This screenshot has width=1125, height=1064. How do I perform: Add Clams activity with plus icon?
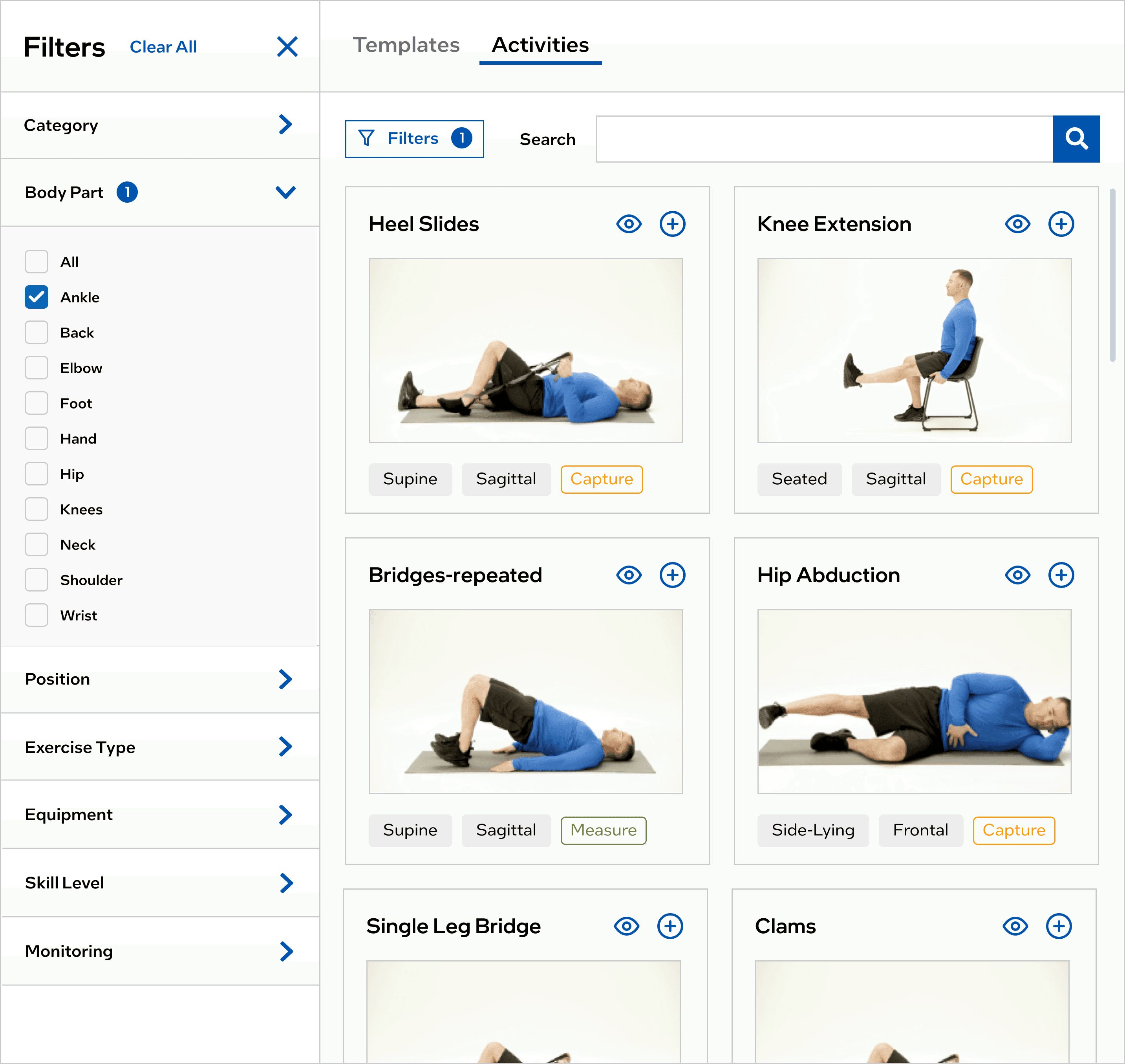[1058, 926]
